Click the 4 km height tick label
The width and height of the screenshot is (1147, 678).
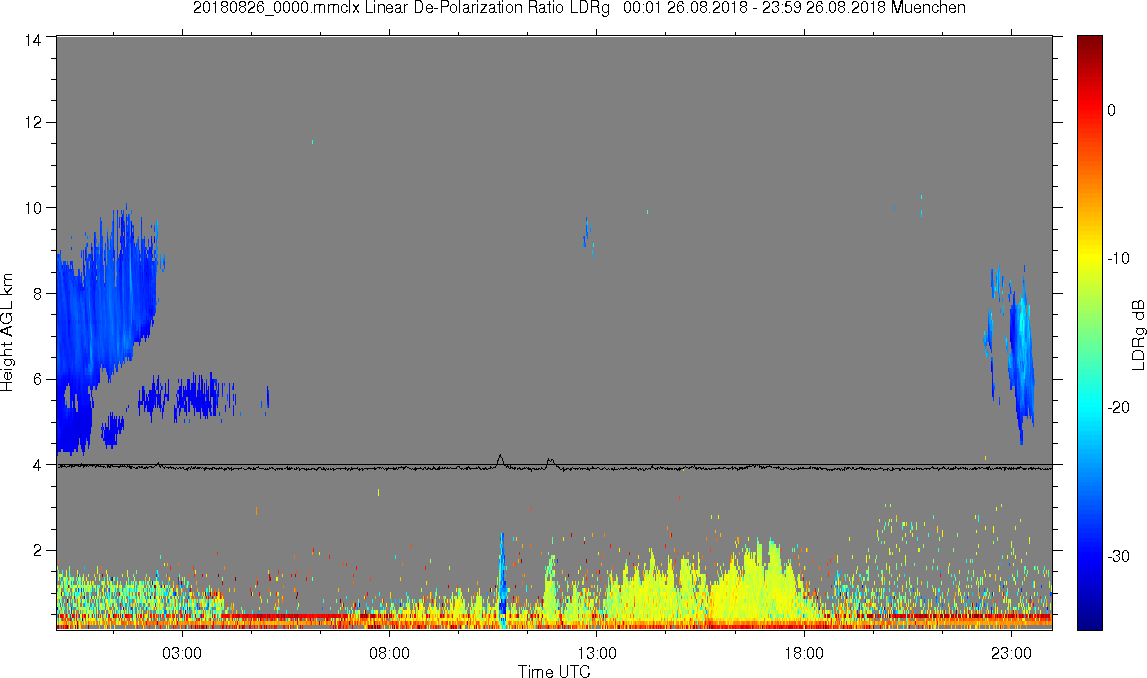coord(37,465)
